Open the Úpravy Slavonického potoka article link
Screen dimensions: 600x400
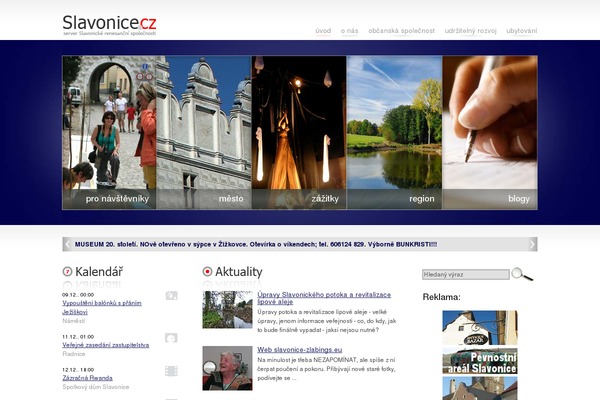tap(324, 298)
